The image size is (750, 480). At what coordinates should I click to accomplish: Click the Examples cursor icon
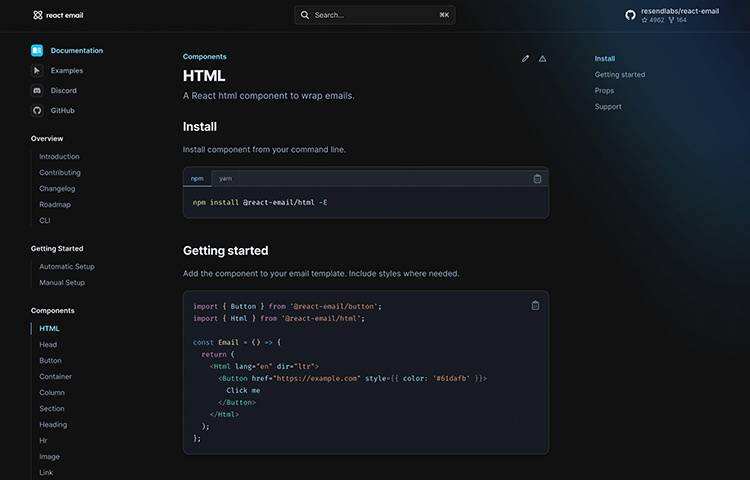tap(37, 71)
